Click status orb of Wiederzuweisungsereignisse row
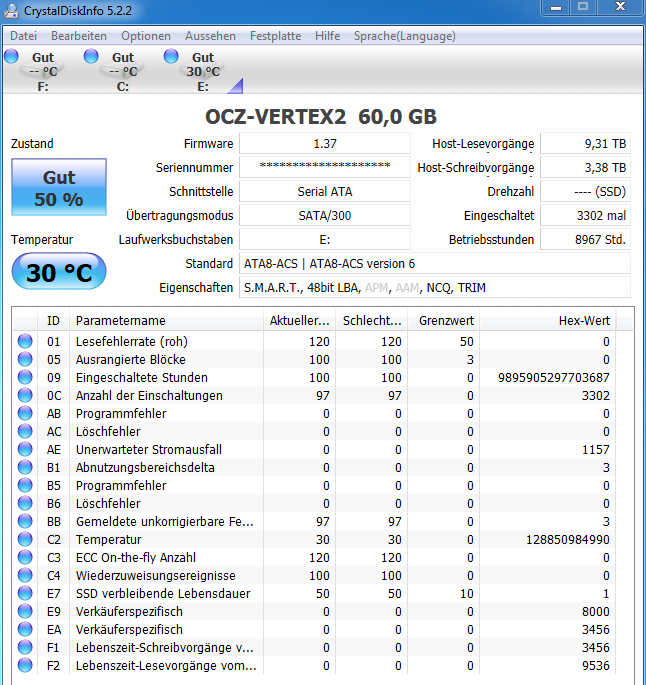Image resolution: width=646 pixels, height=685 pixels. [x=25, y=575]
